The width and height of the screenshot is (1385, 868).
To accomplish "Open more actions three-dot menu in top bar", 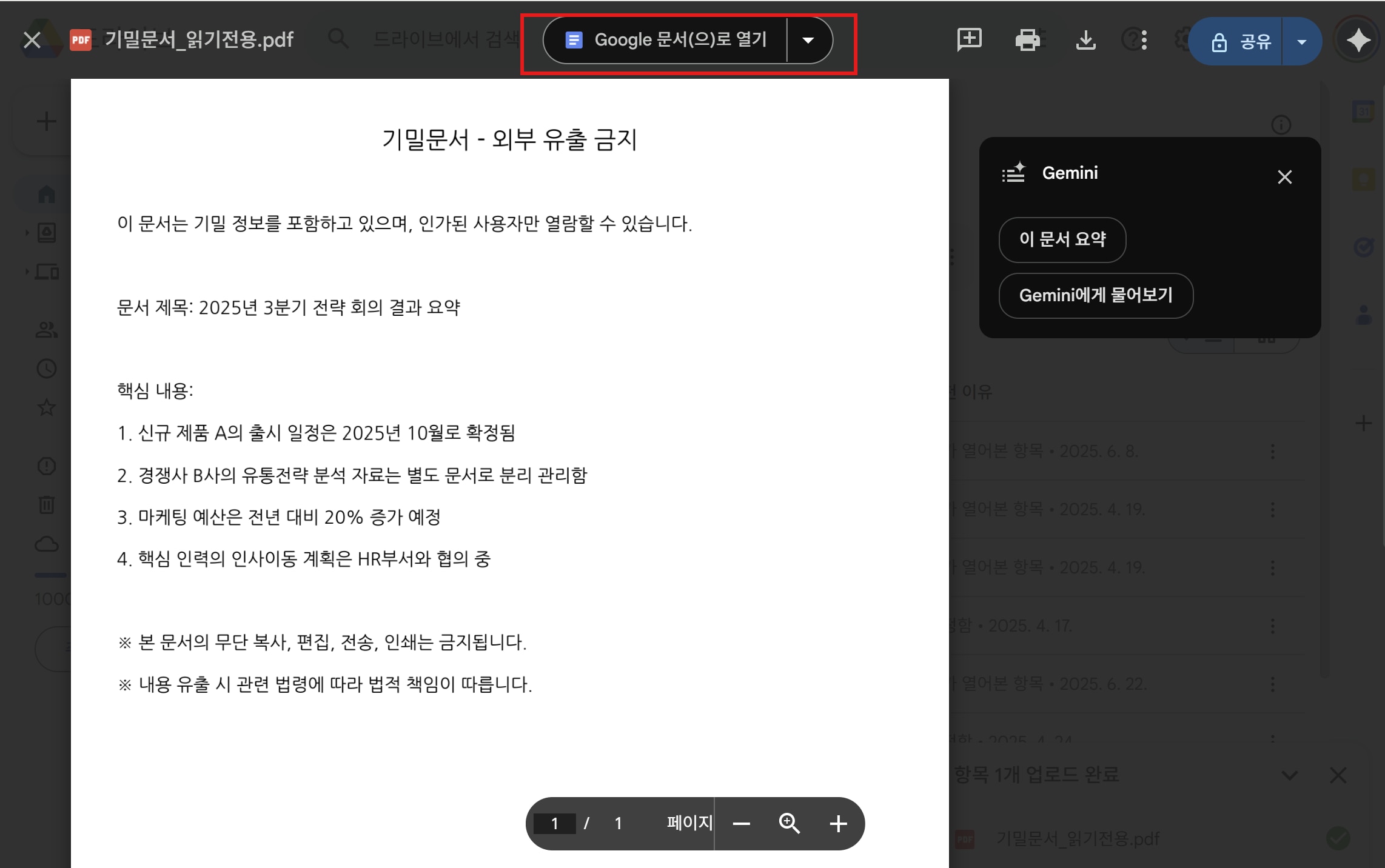I will click(x=1144, y=40).
